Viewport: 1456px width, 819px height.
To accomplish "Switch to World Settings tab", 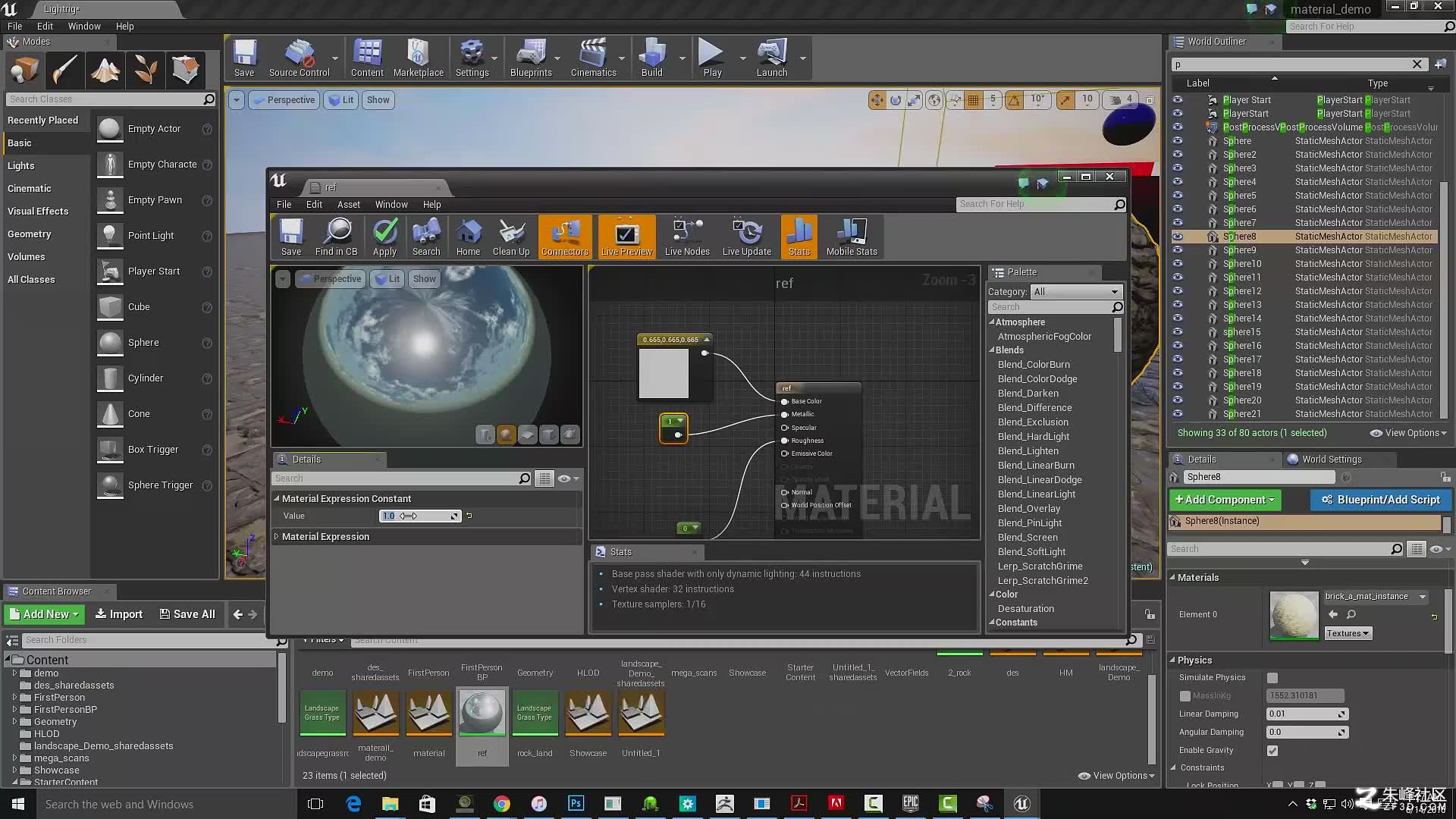I will 1331,460.
